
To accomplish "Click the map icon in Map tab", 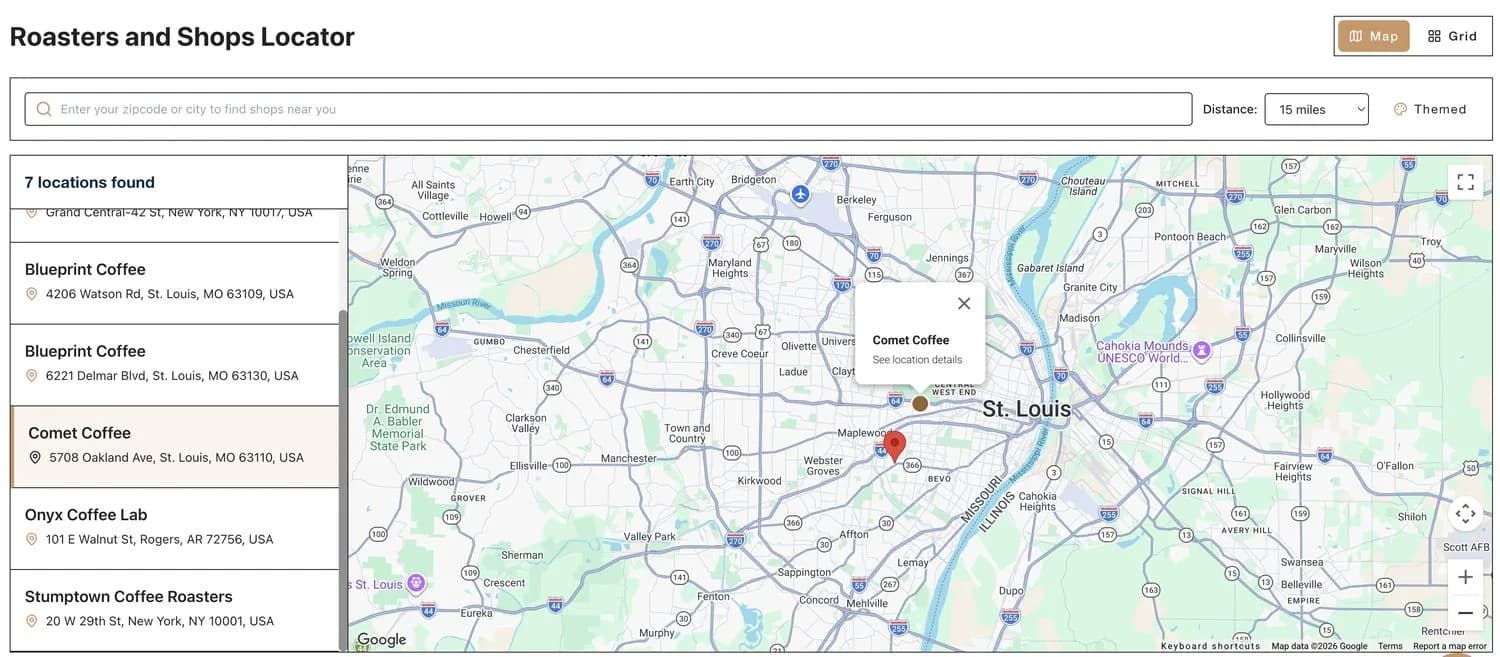I will pos(1355,36).
